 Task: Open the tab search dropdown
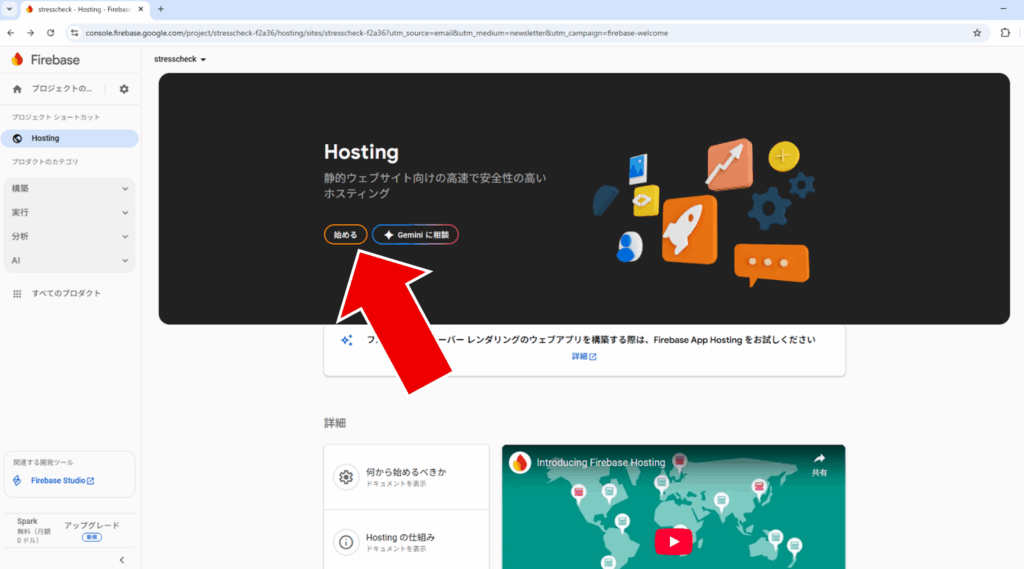point(9,9)
